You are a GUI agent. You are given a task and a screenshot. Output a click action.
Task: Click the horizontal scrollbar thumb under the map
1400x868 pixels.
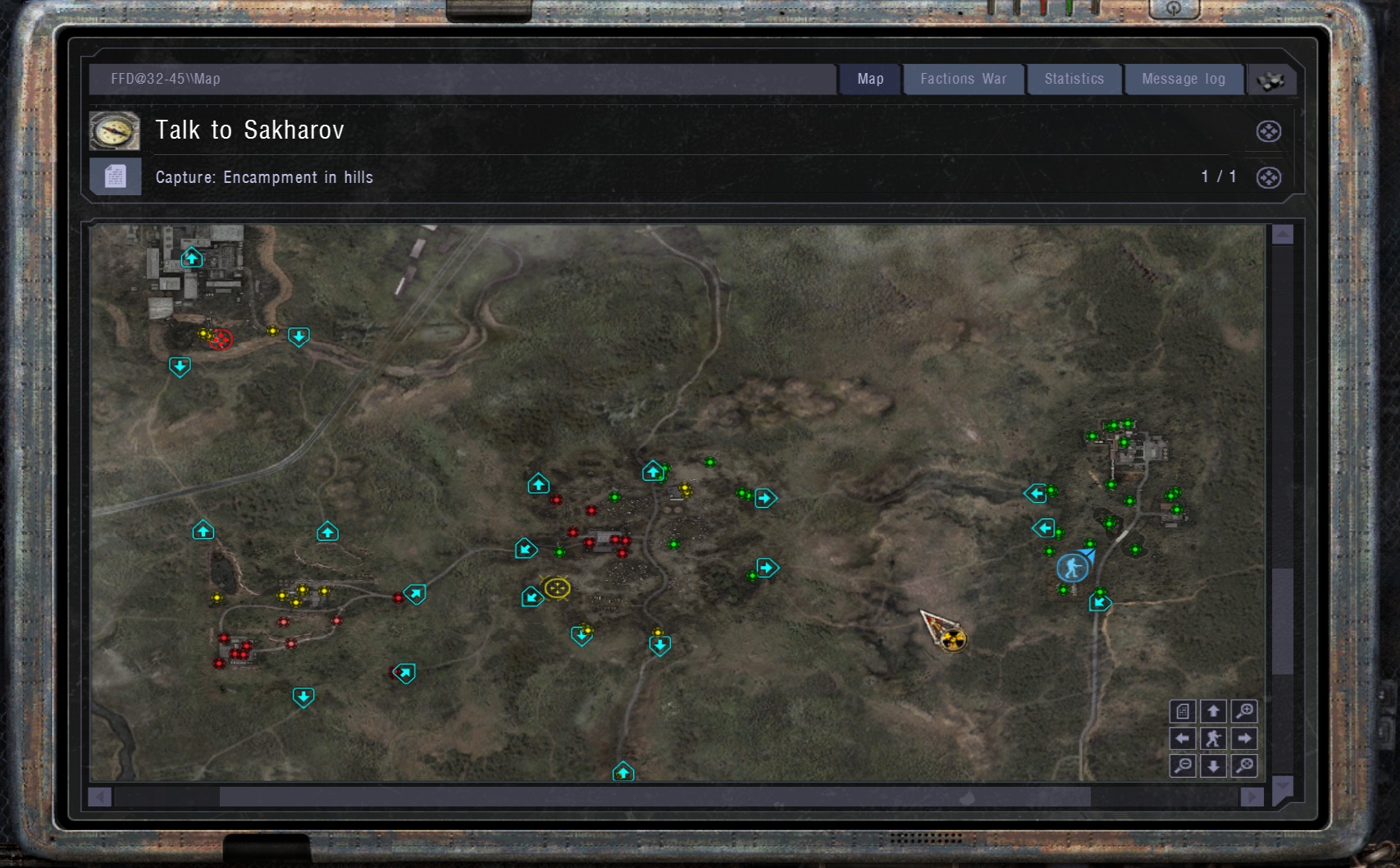click(x=654, y=797)
